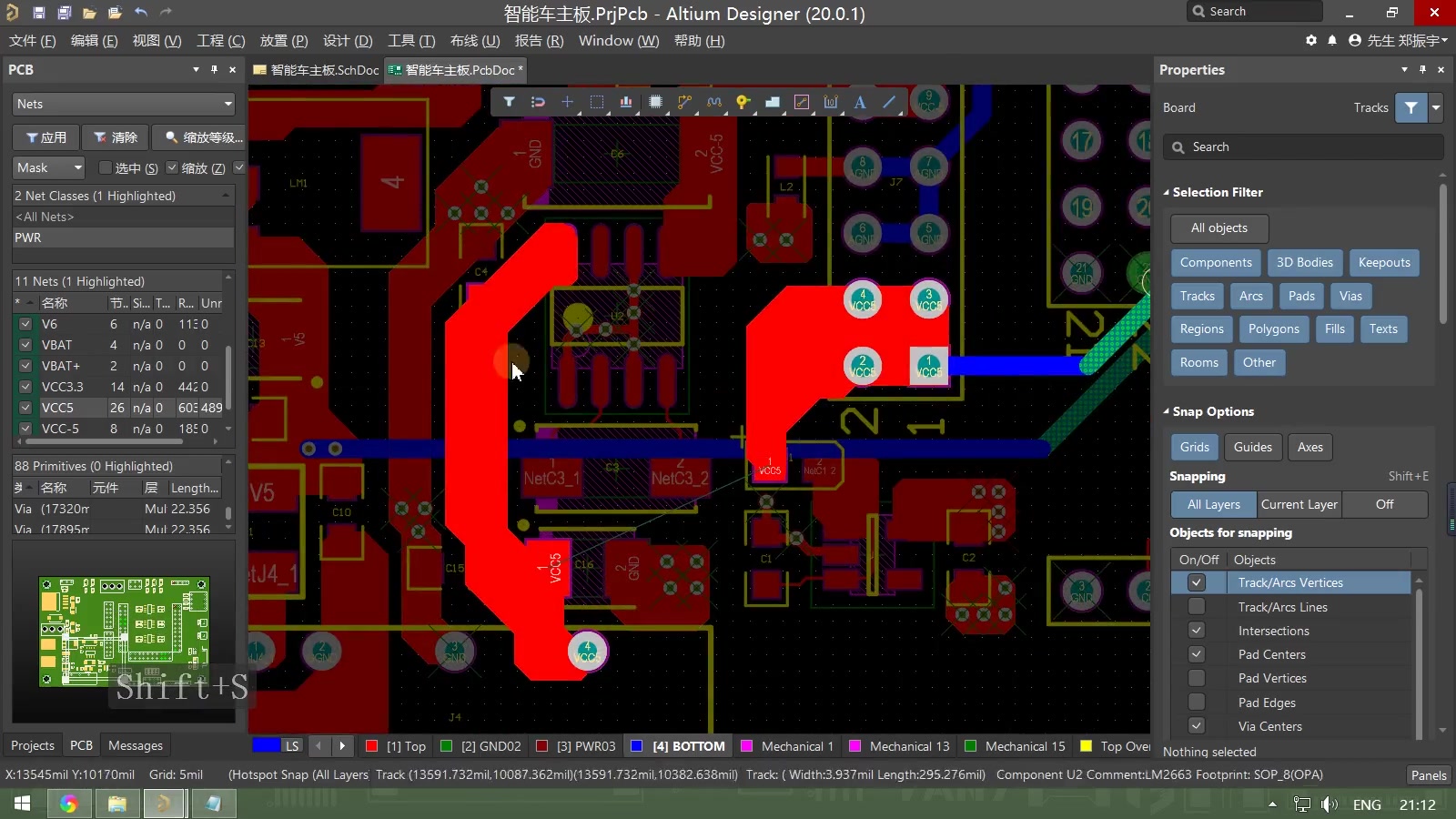The image size is (1456, 819).
Task: Select the place via icon
Action: point(743,102)
